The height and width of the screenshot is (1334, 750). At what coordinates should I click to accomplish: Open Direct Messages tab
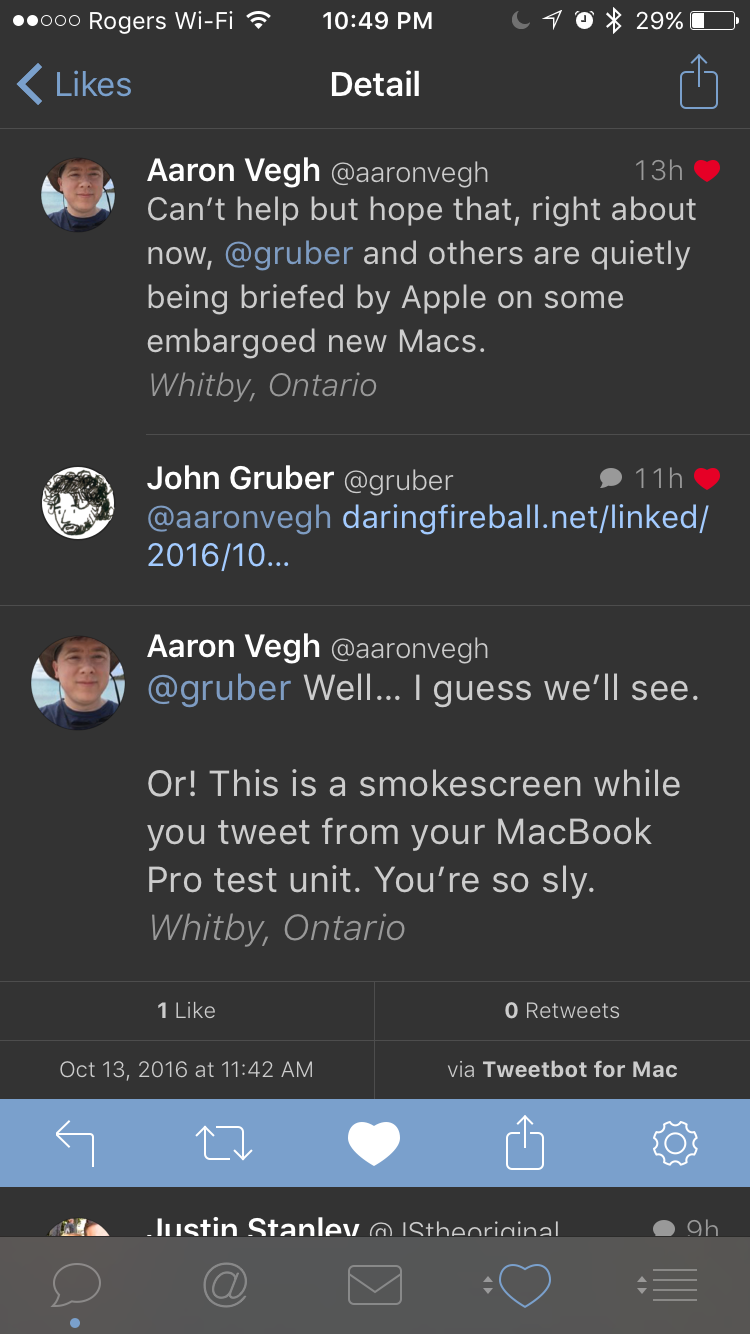[374, 1284]
